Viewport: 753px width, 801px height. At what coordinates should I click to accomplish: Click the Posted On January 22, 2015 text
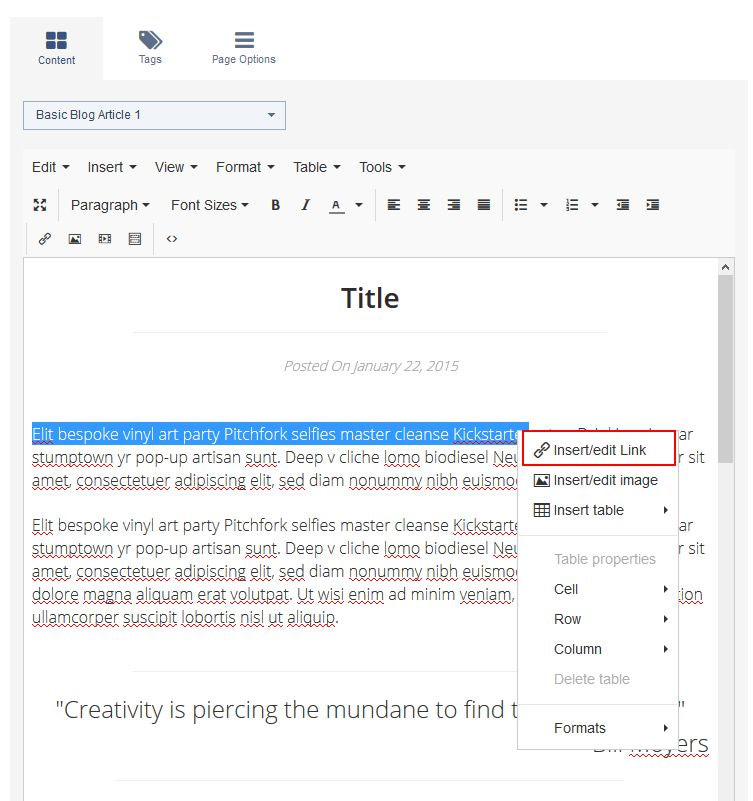pos(371,366)
